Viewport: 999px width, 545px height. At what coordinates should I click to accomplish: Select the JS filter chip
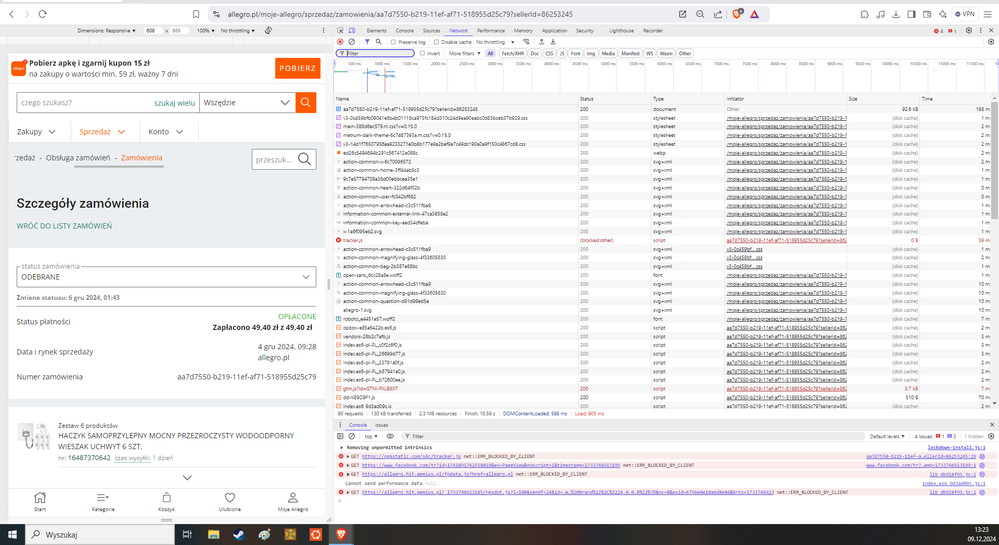pos(562,54)
